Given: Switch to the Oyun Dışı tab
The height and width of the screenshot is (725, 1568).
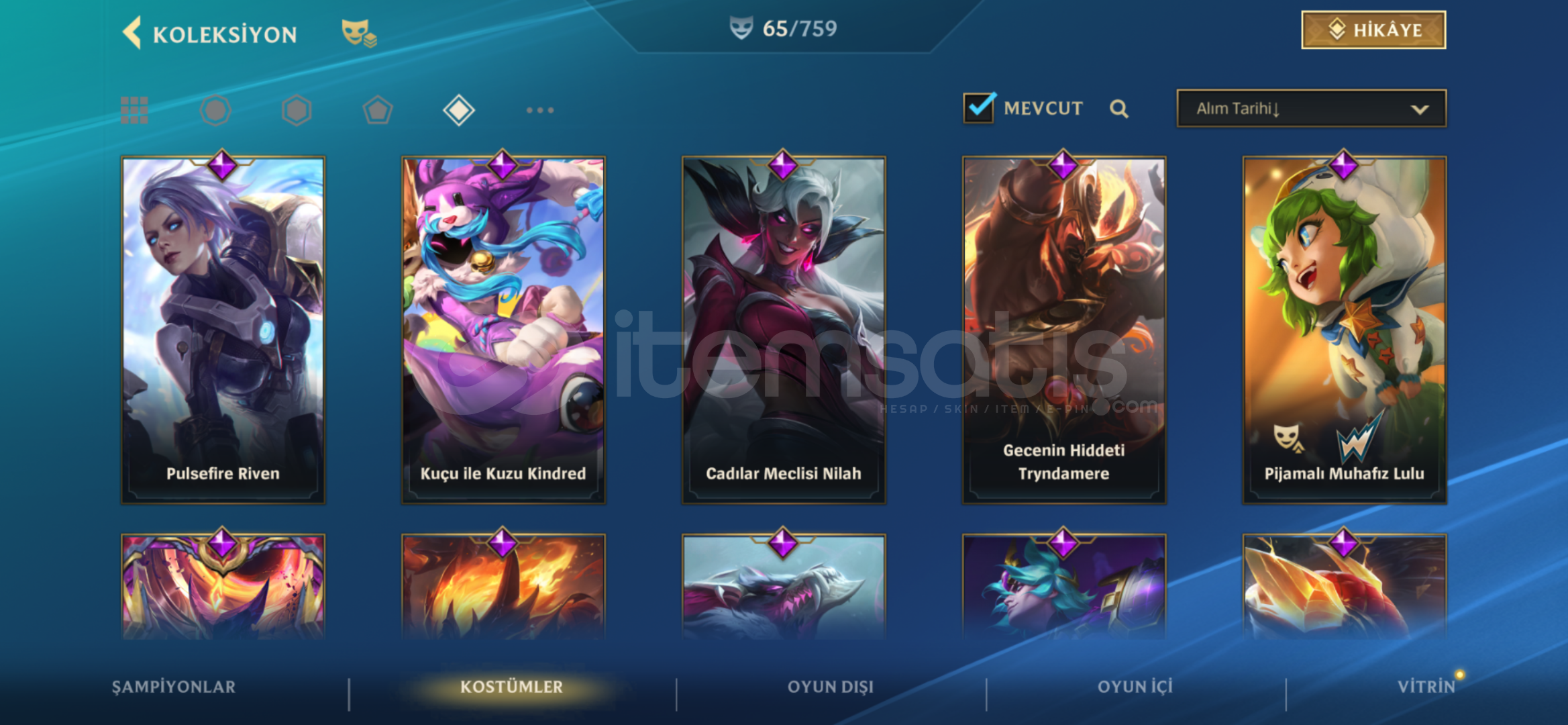Looking at the screenshot, I should [x=831, y=687].
